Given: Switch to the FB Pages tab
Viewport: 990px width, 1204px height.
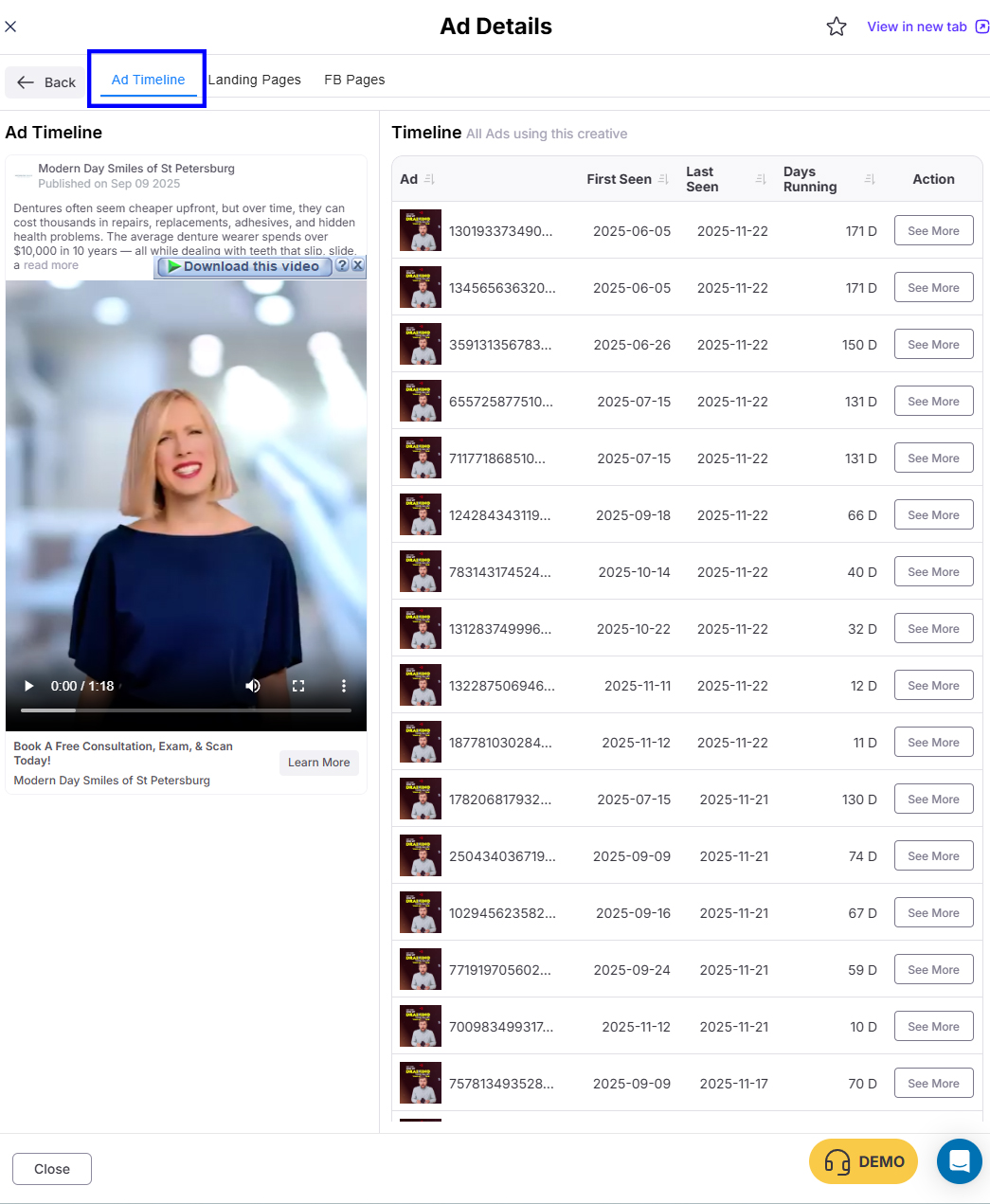Looking at the screenshot, I should pos(354,80).
